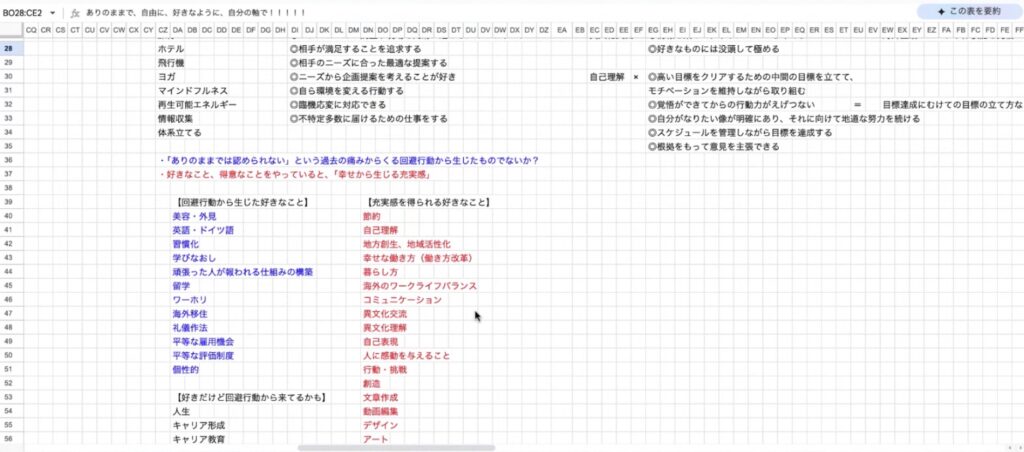The image size is (1024, 452).
Task: Select row header 36
Action: pos(9,160)
